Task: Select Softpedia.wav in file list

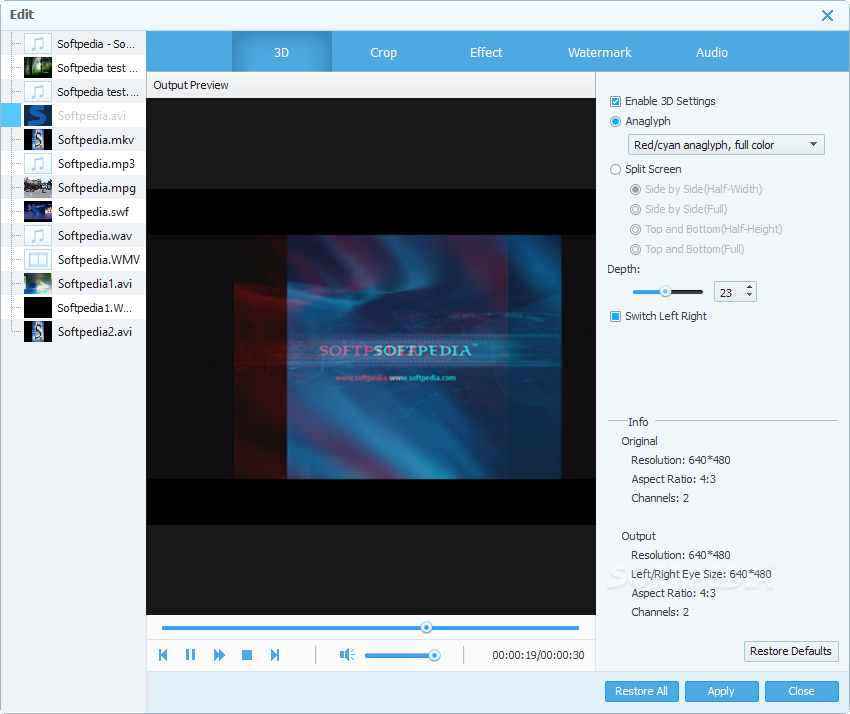Action: 95,236
